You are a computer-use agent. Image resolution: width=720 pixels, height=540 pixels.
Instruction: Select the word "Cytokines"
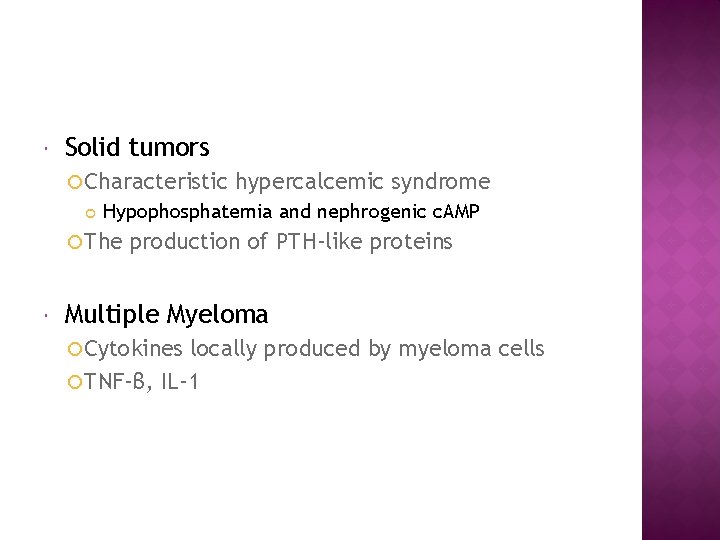point(134,349)
